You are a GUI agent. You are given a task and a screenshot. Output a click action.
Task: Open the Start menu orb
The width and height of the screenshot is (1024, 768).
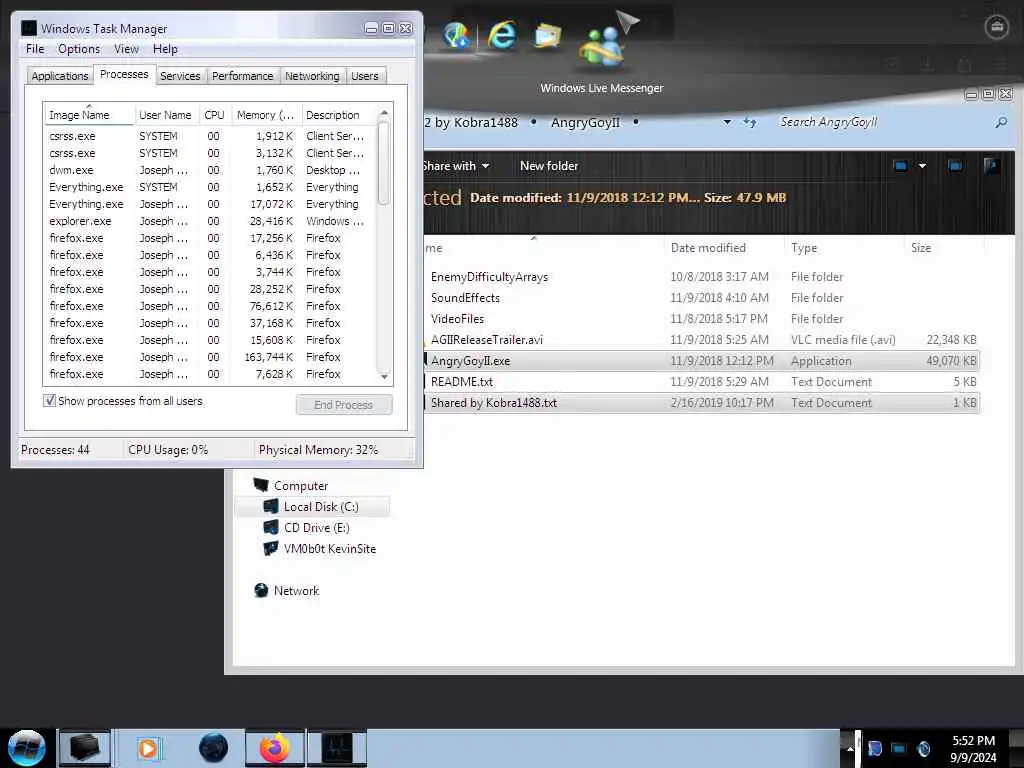tap(26, 748)
